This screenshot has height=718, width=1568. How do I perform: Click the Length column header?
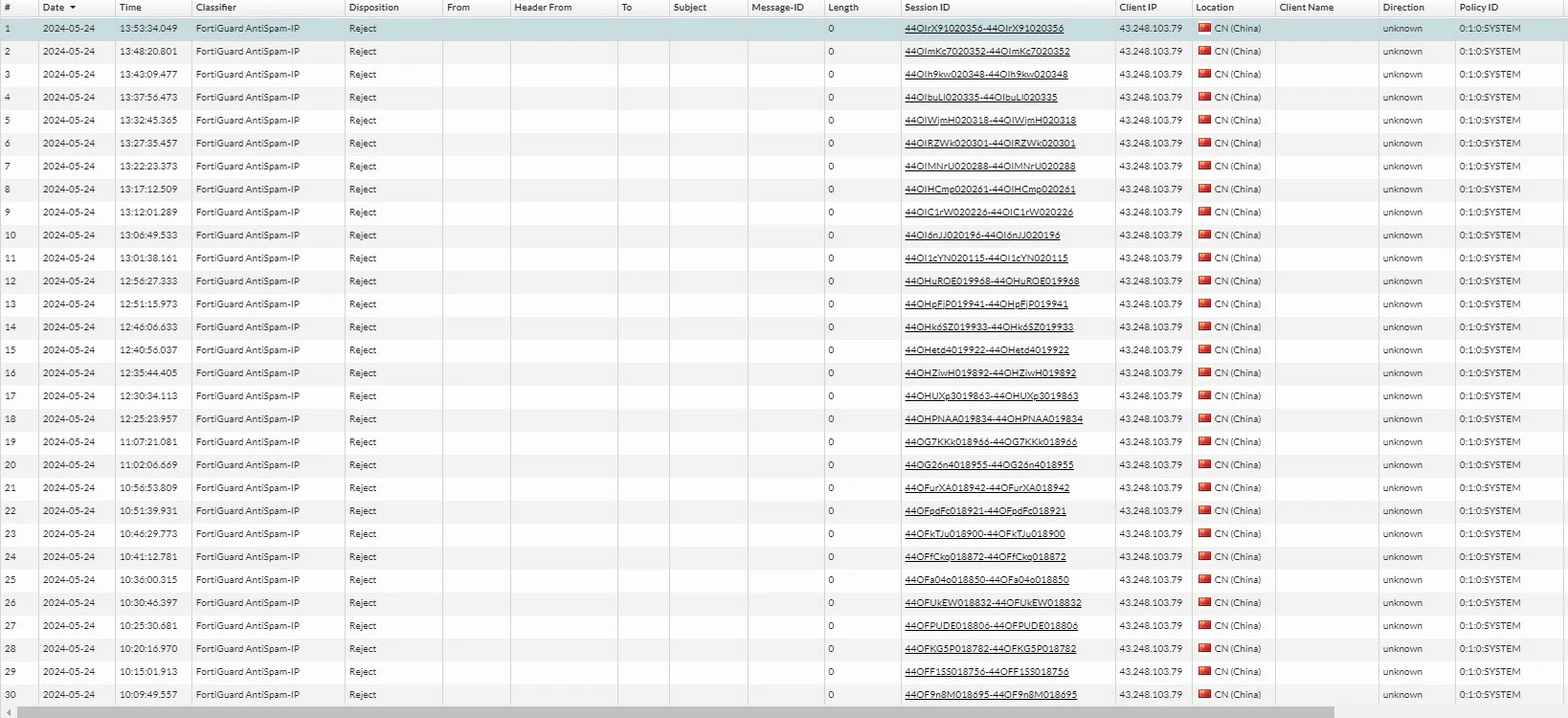point(843,8)
